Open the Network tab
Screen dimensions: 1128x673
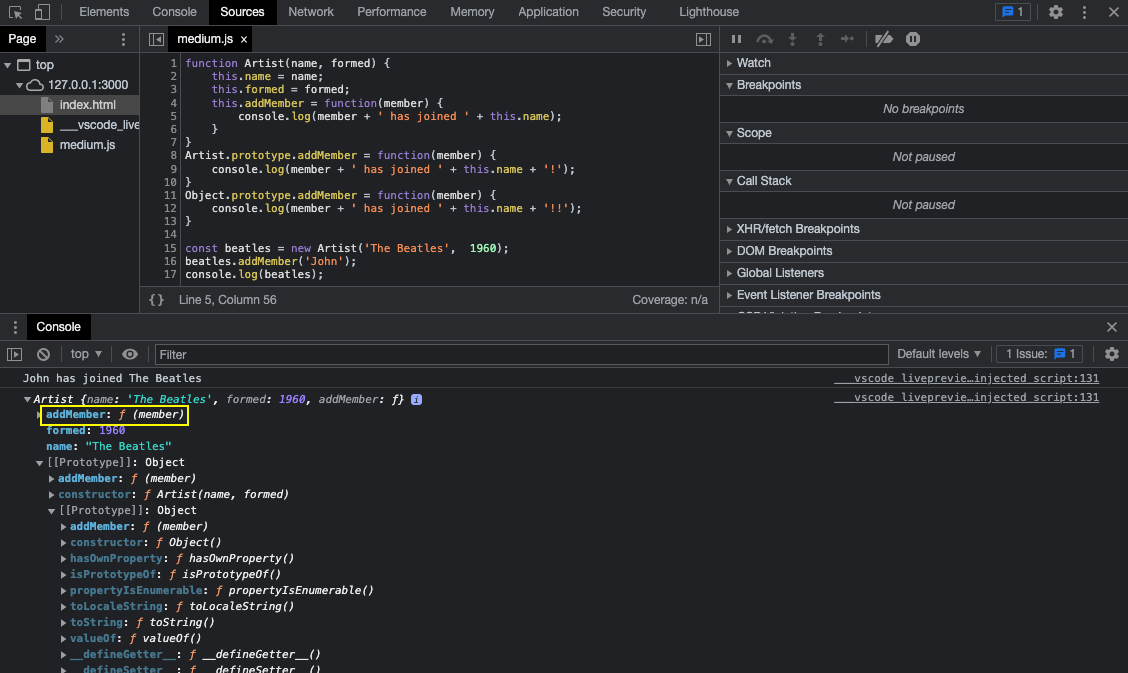311,12
